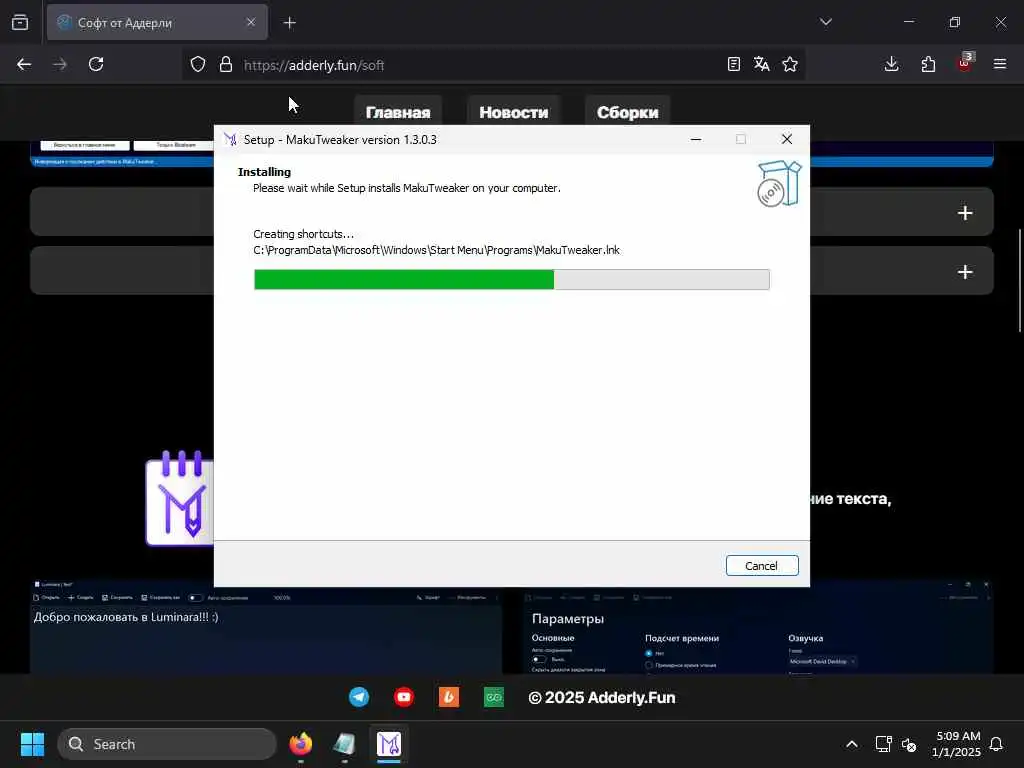The width and height of the screenshot is (1024, 768).
Task: Open YouTube link in footer
Action: tap(404, 697)
